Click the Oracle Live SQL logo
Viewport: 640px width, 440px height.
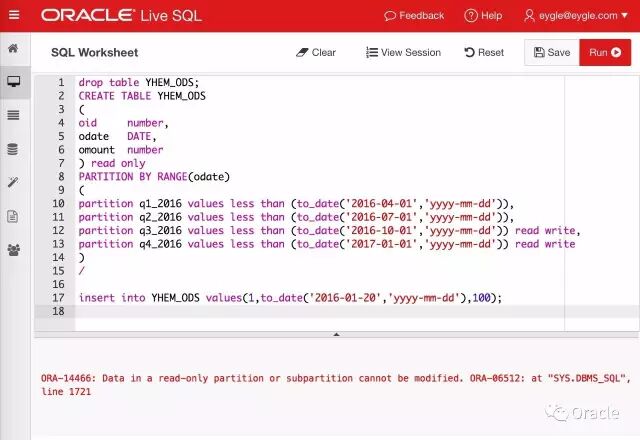click(x=121, y=16)
